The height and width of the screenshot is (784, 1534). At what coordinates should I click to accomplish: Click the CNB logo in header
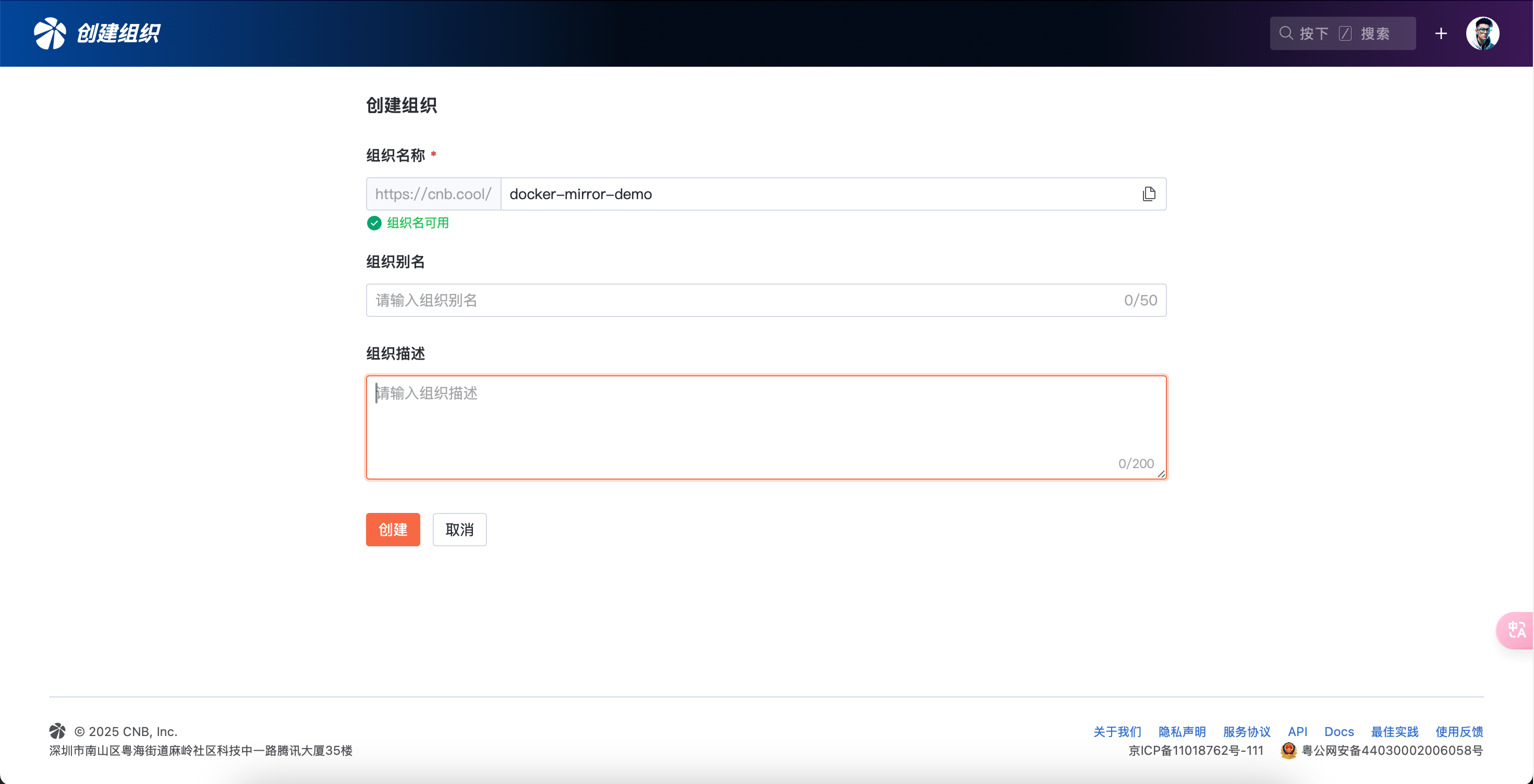(x=50, y=33)
